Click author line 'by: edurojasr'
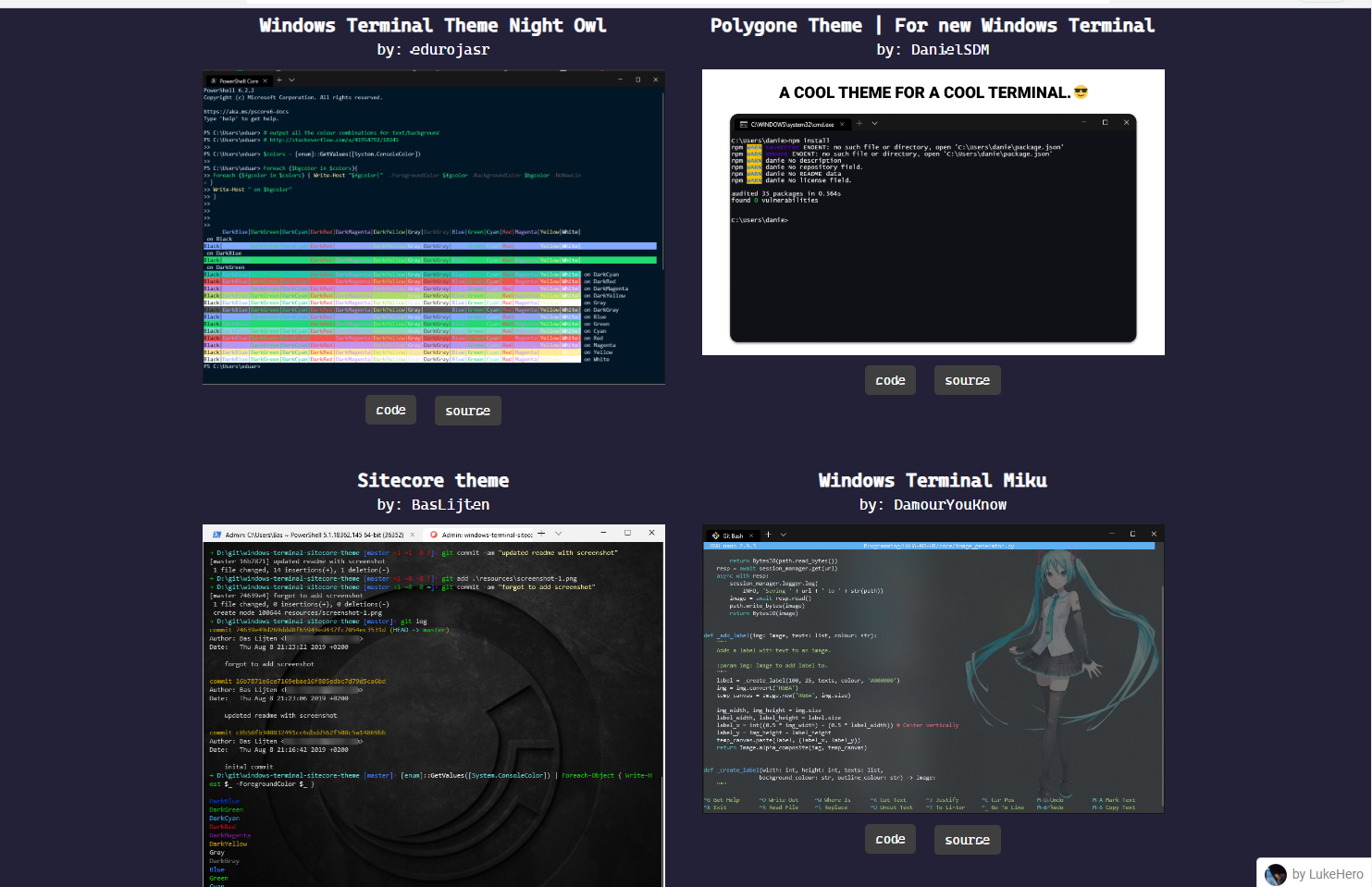Screen dimensions: 1372x887 coord(433,50)
